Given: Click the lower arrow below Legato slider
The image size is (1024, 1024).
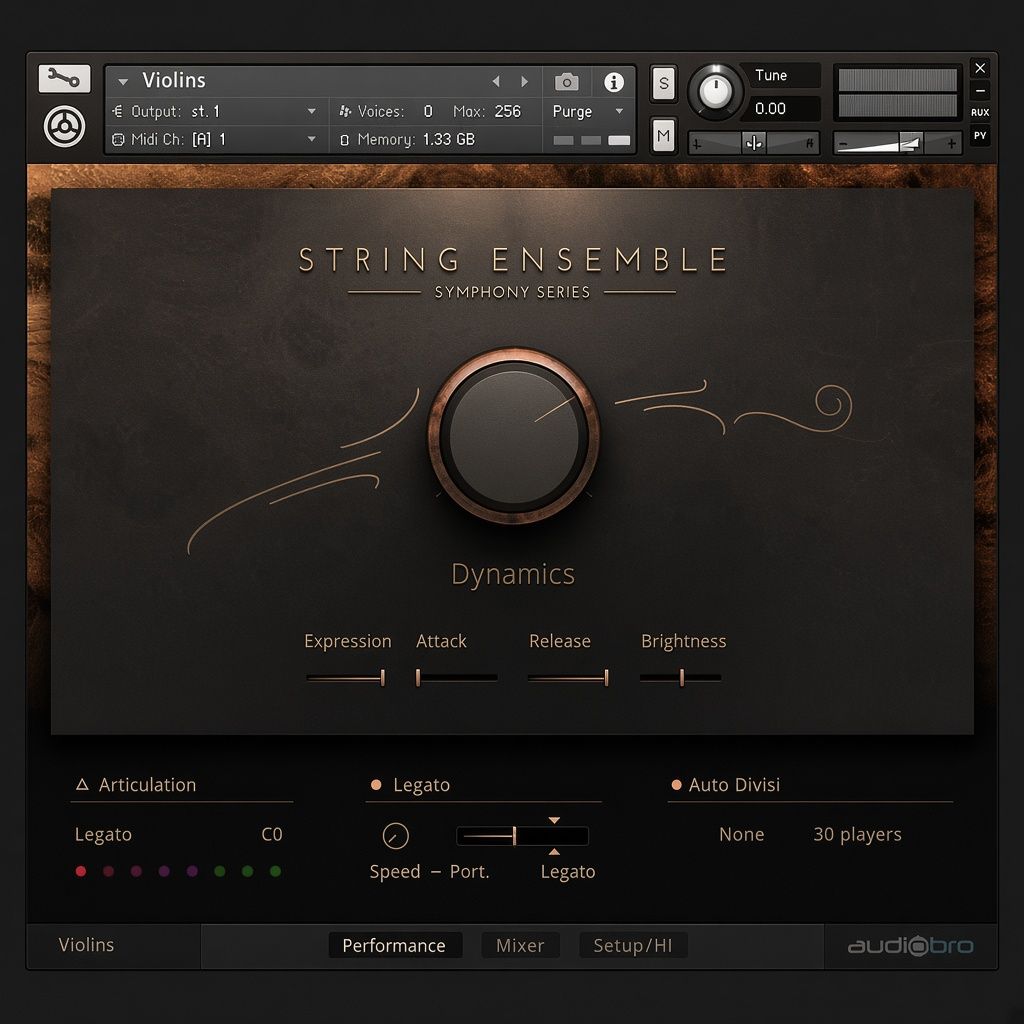Looking at the screenshot, I should point(554,852).
